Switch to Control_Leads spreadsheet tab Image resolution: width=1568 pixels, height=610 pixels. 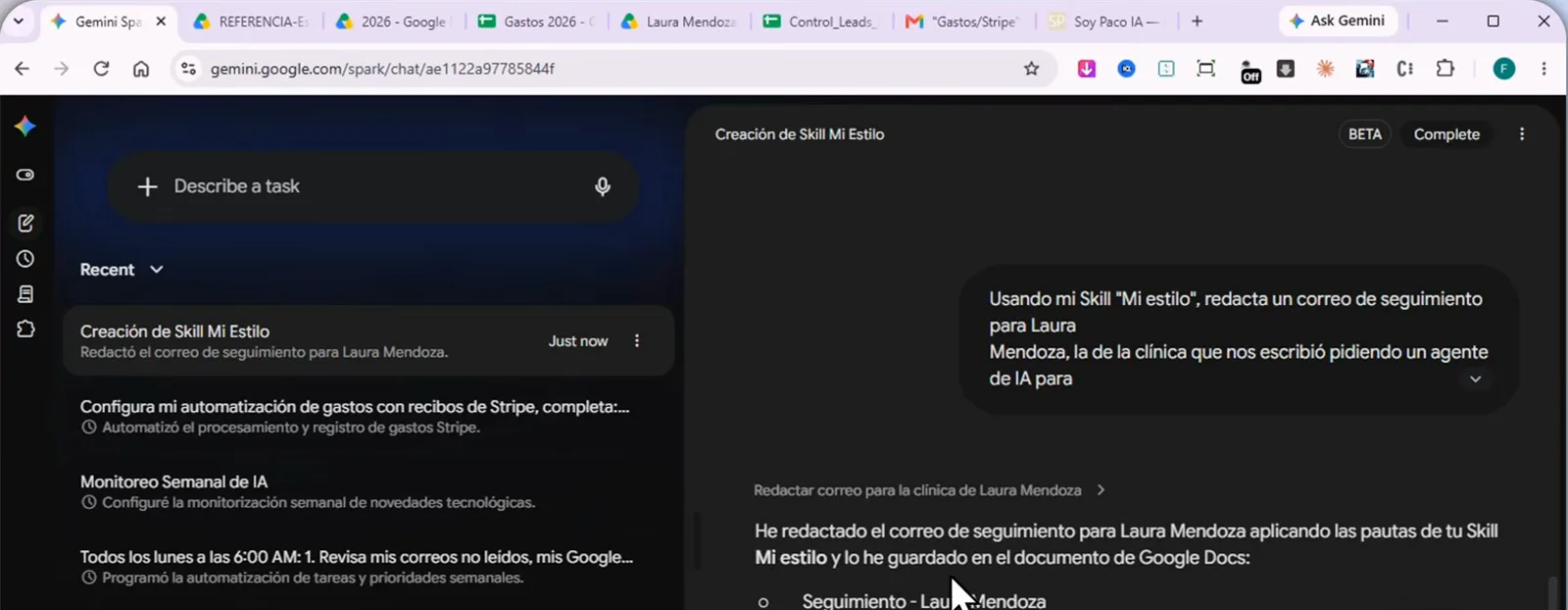tap(821, 21)
